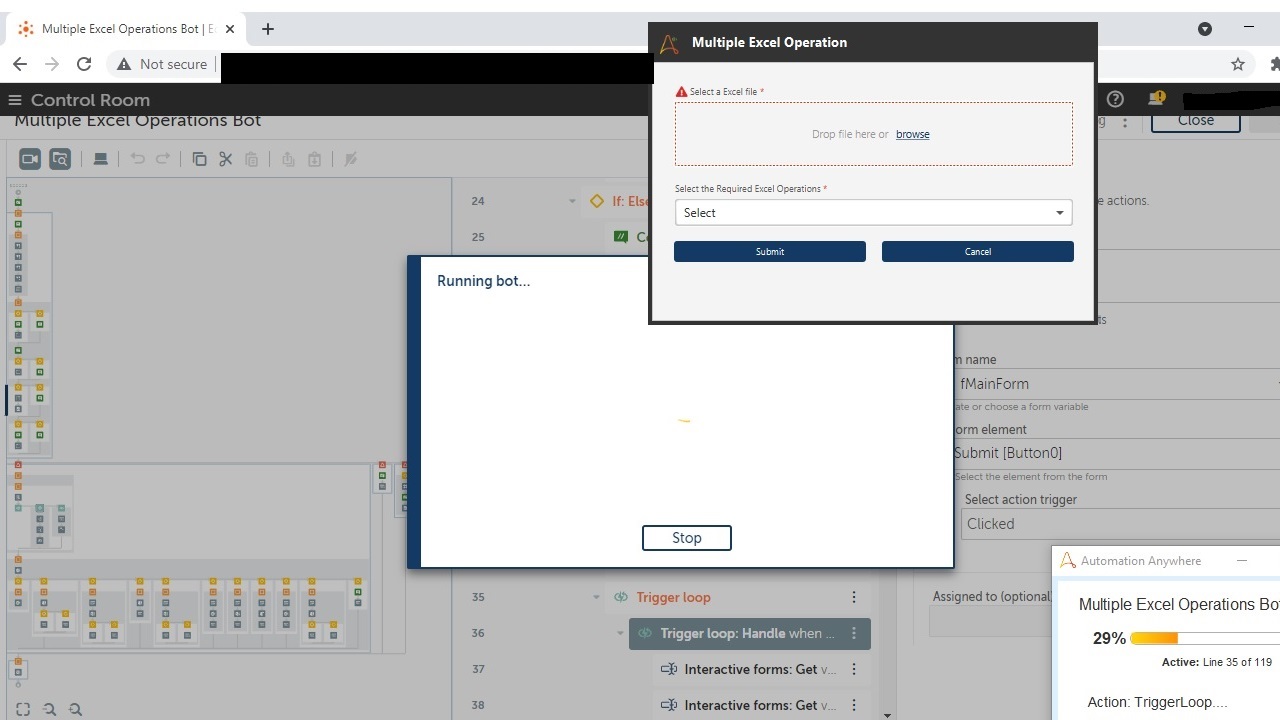Select line 37 Interactive forms: Get action
The width and height of the screenshot is (1280, 720).
pos(762,669)
